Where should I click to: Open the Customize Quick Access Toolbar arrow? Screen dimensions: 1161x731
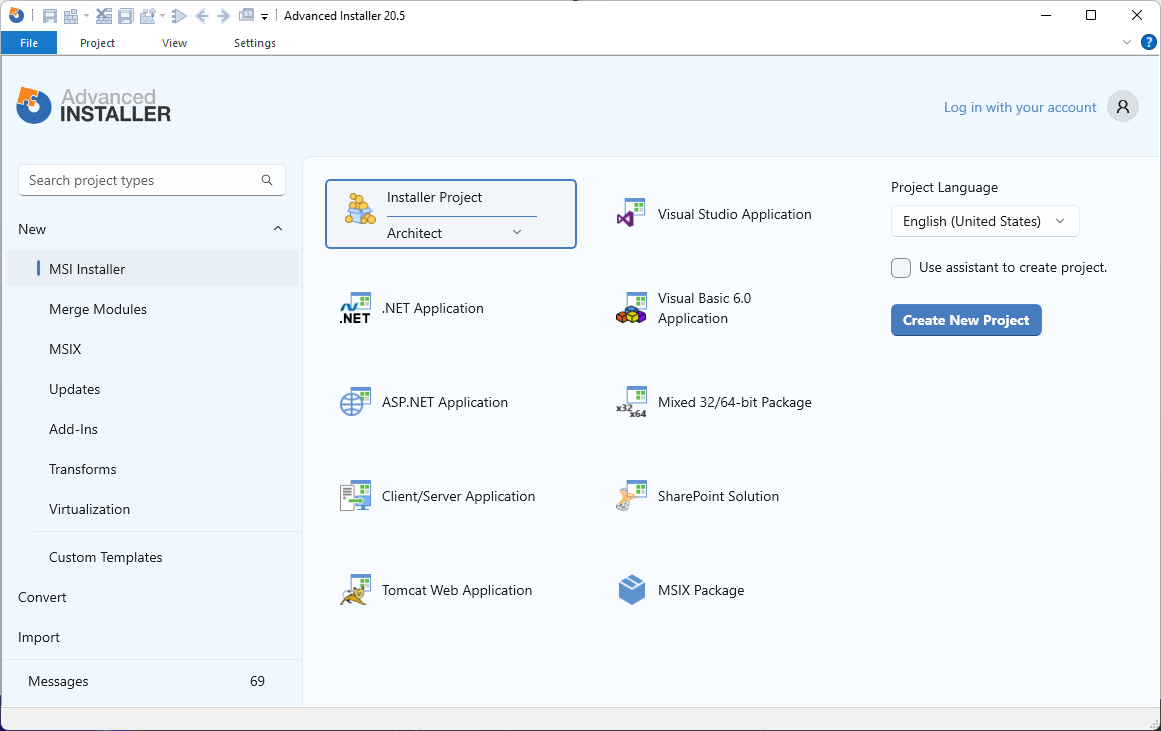264,16
